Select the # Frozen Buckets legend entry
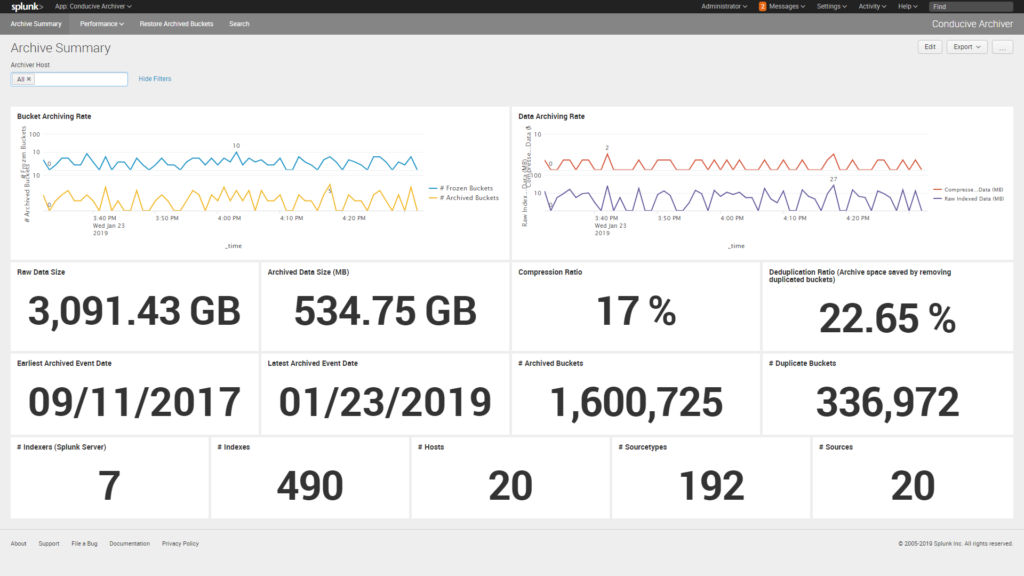This screenshot has width=1024, height=576. (461, 188)
